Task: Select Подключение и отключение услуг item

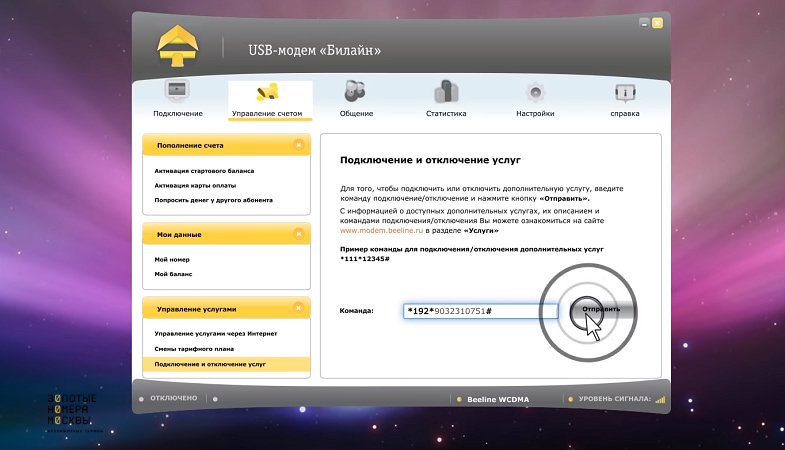Action: (x=226, y=364)
